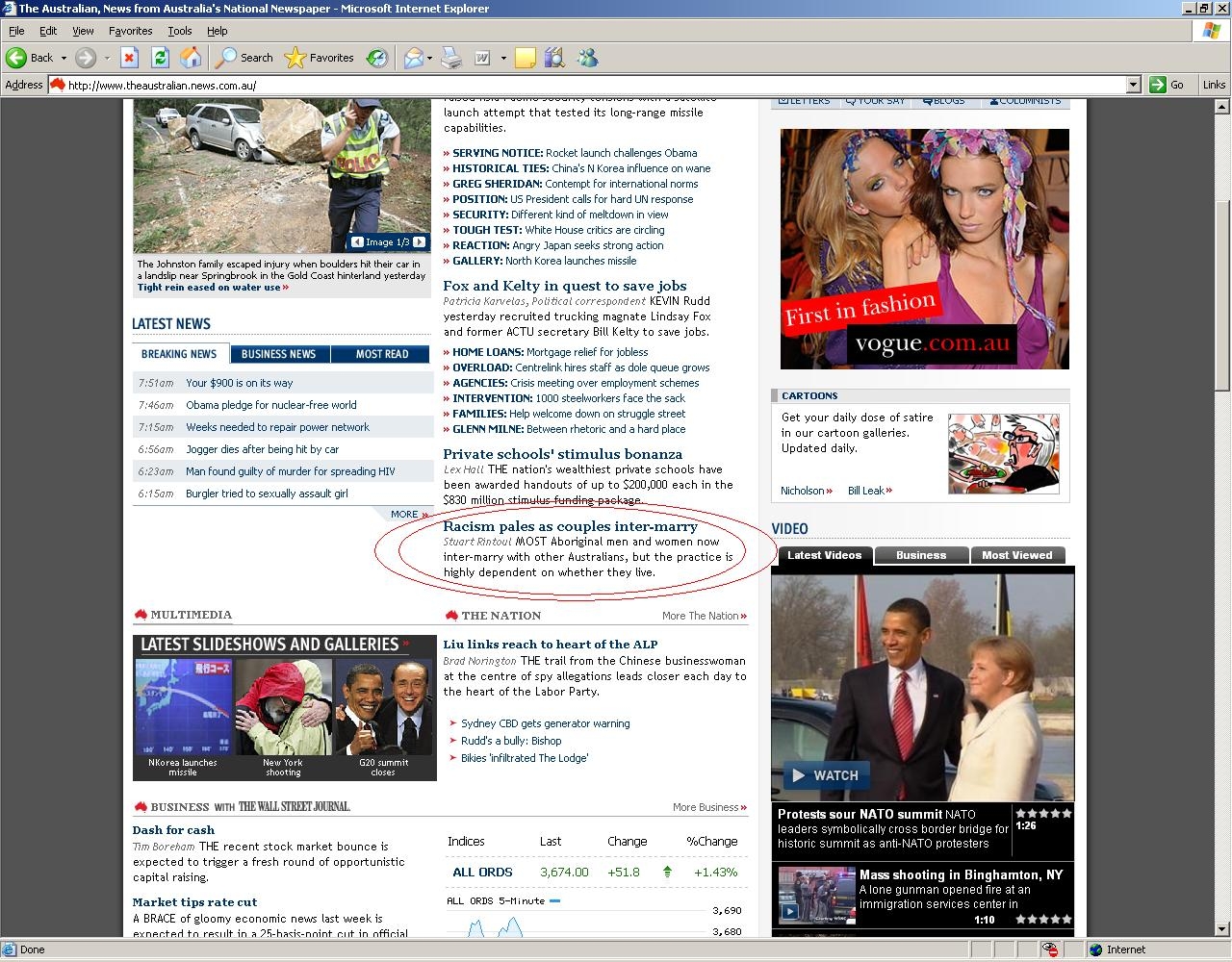Open the Help menu

(x=218, y=31)
